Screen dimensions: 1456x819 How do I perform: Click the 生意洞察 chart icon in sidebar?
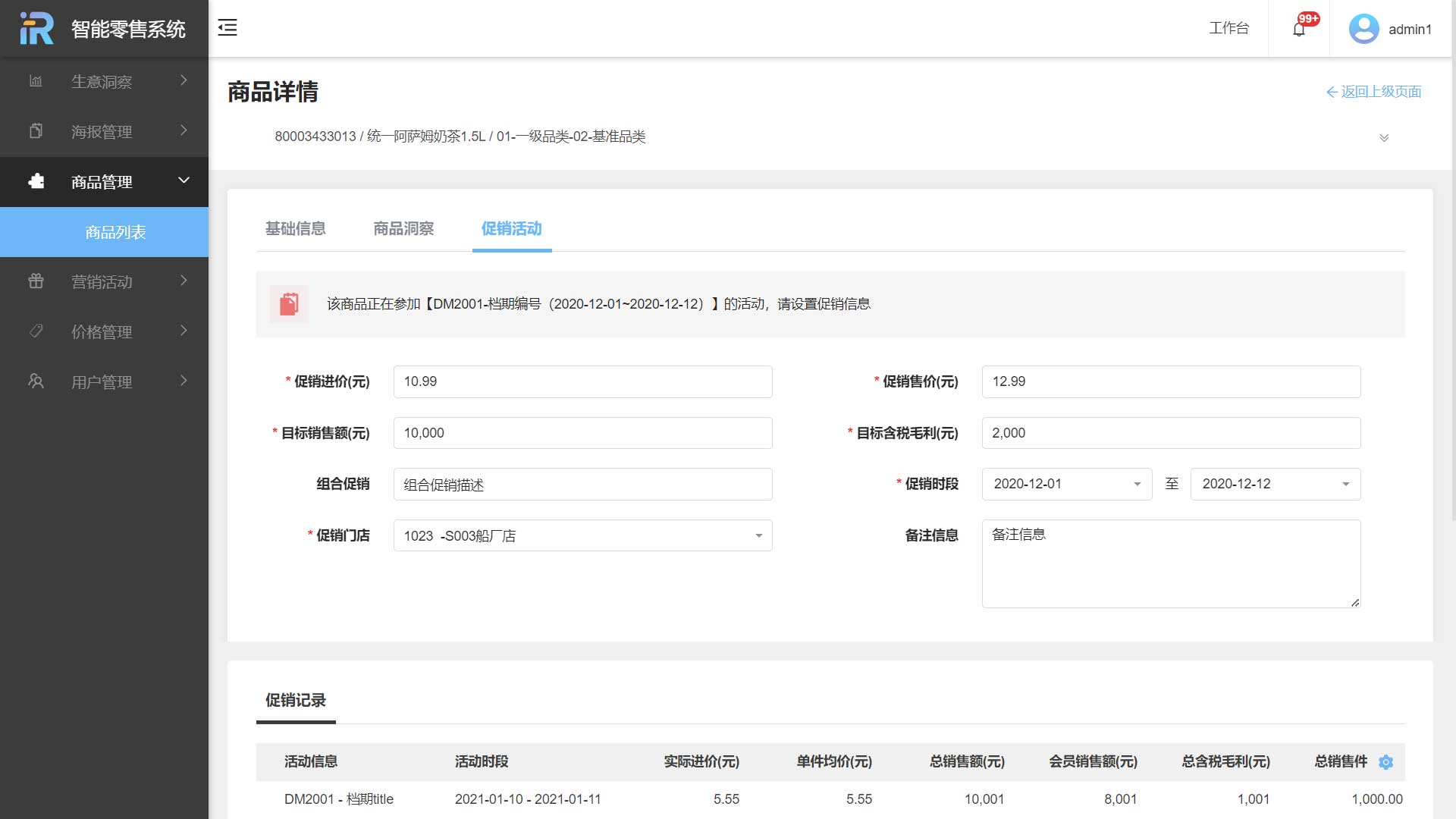click(36, 81)
